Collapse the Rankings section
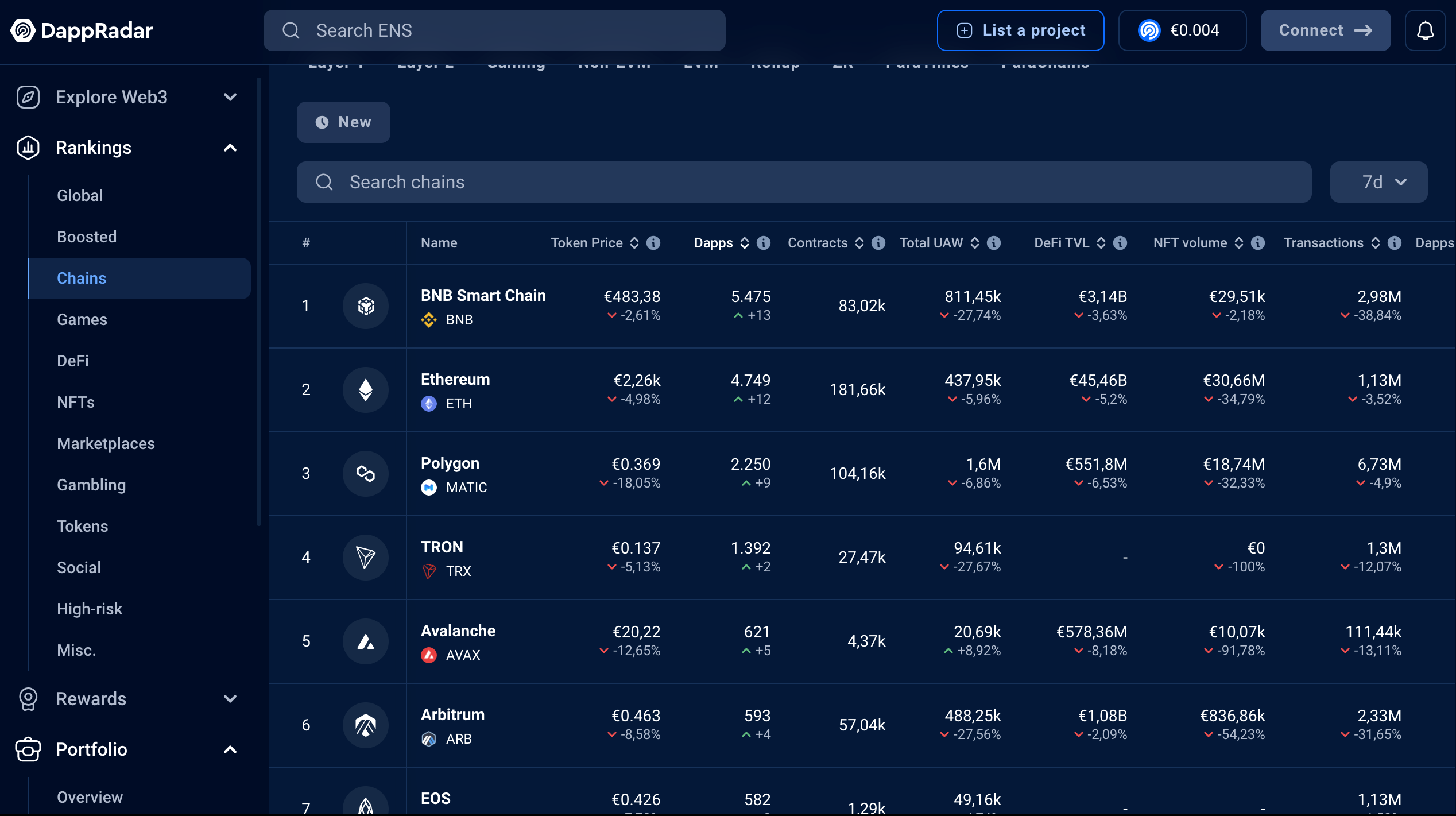This screenshot has width=1456, height=816. coord(230,148)
